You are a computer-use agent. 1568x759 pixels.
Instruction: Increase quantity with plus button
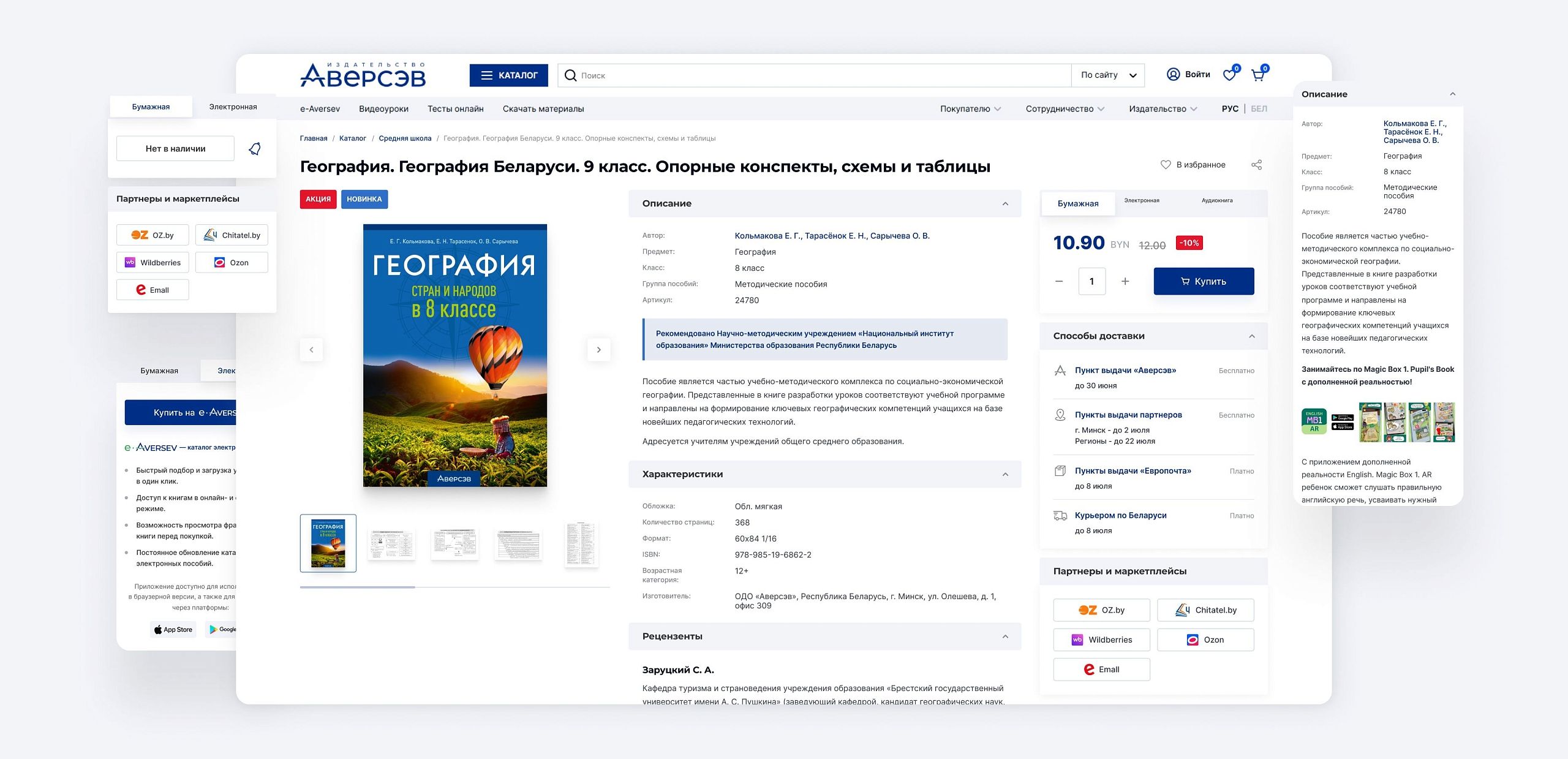pyautogui.click(x=1125, y=281)
